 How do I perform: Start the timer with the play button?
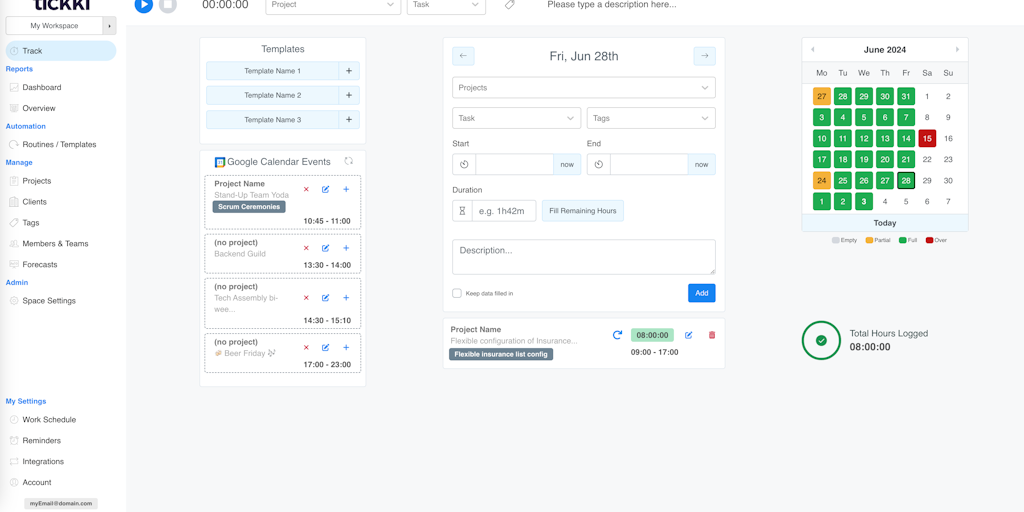144,5
